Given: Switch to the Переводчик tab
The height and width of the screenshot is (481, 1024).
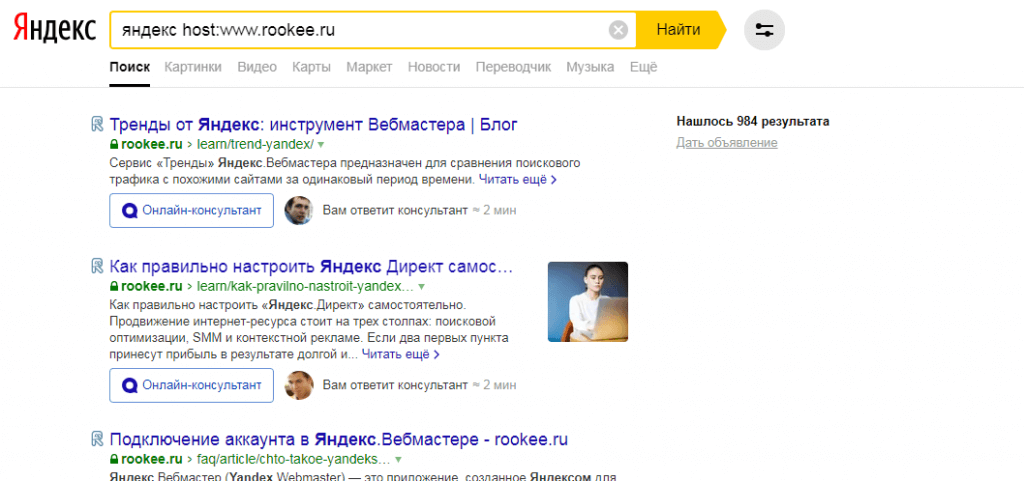Looking at the screenshot, I should [x=513, y=67].
